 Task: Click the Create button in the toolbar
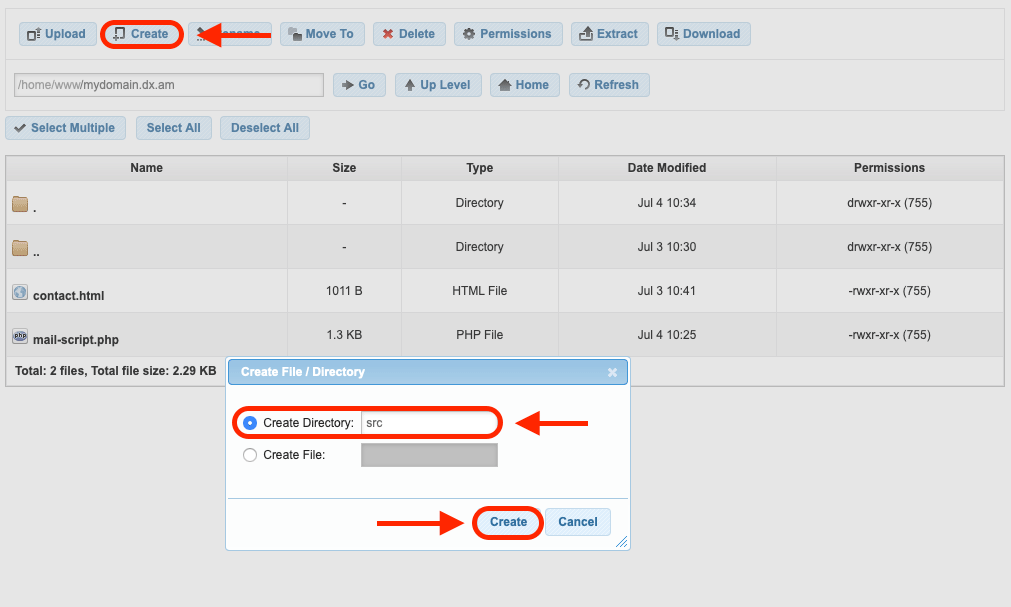141,34
